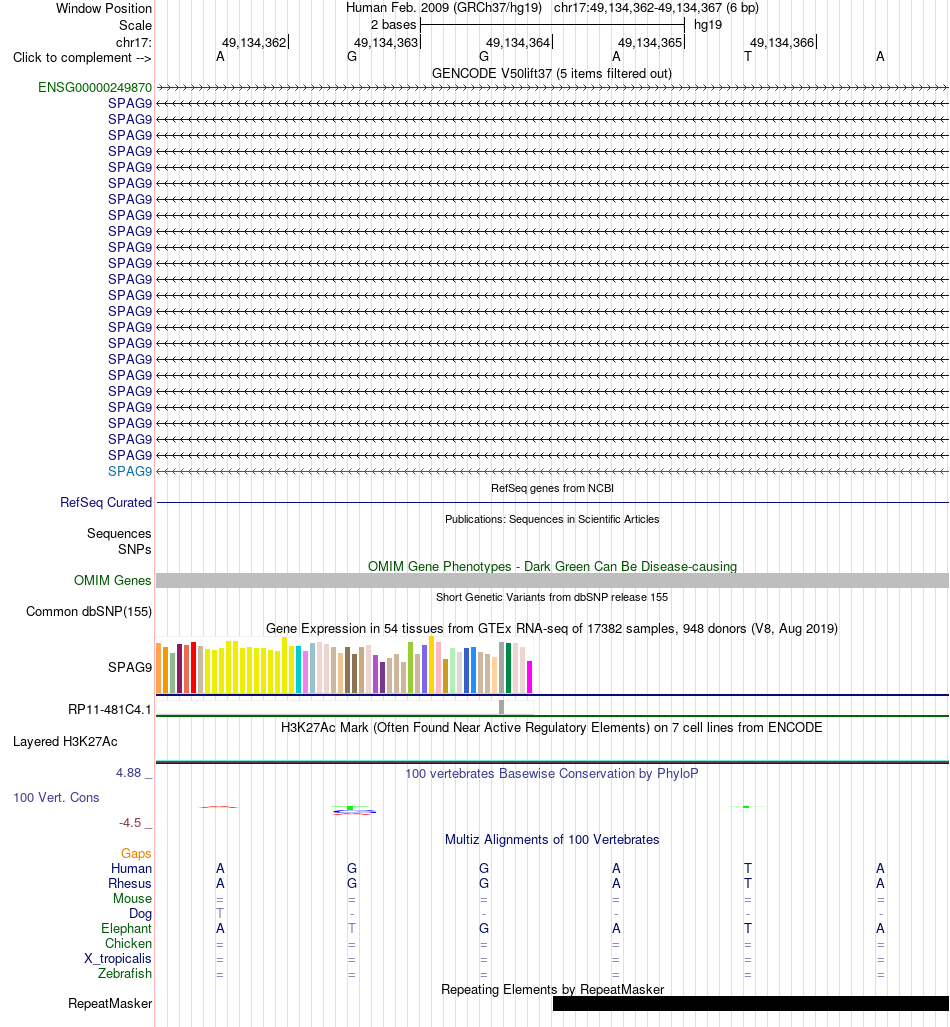Image resolution: width=950 pixels, height=1027 pixels.
Task: Click the Chicken species label
Action: [x=128, y=944]
